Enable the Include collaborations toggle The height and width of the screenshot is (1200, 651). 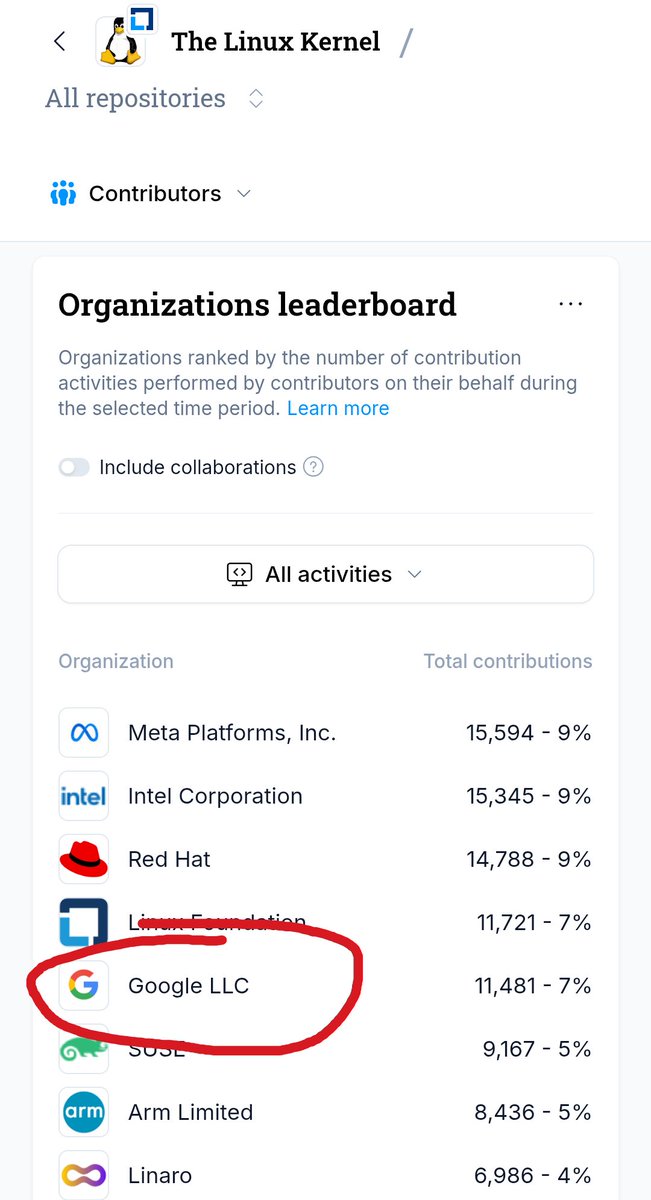pos(74,467)
